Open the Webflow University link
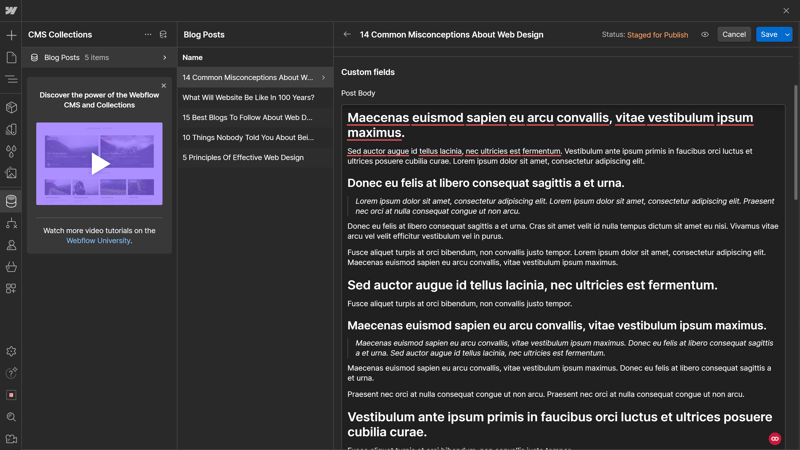This screenshot has height=450, width=800. (x=98, y=241)
